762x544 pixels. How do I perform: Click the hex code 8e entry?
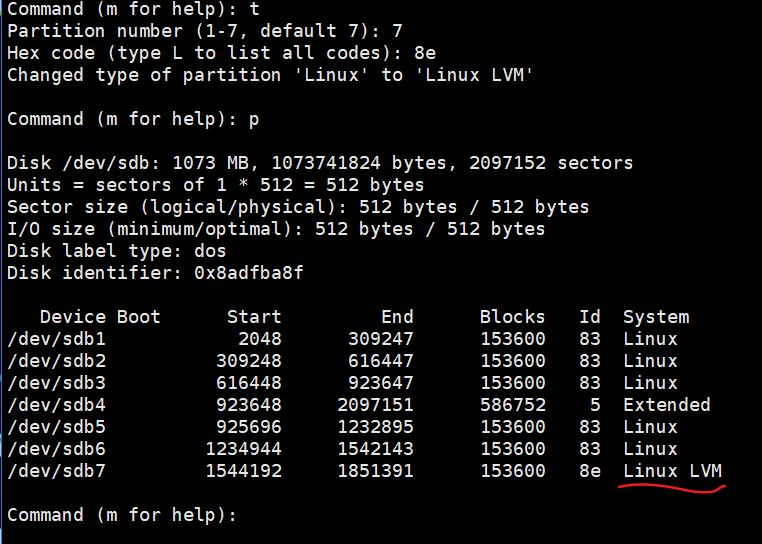tap(425, 53)
